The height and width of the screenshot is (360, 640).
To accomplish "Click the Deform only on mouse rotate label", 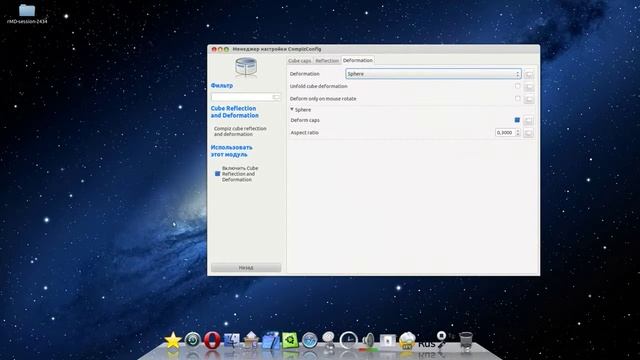I will [x=323, y=99].
